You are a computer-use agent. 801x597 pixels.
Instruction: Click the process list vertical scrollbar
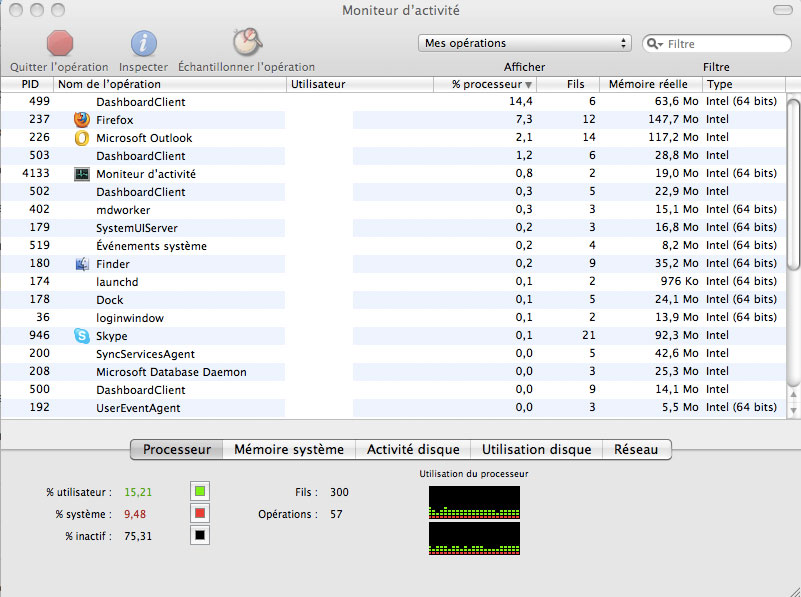793,184
